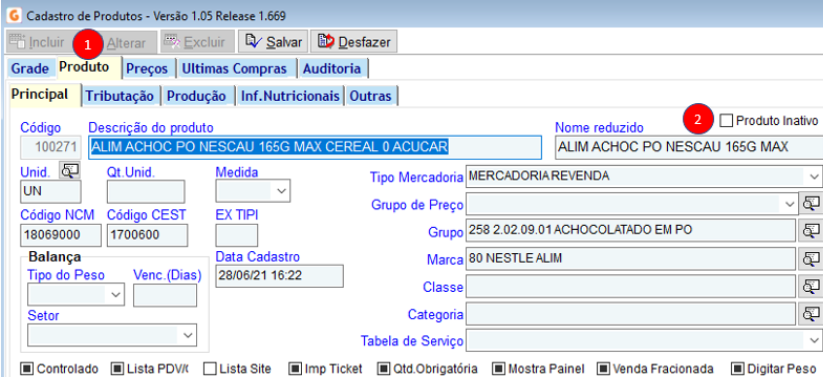Open the Grupo de Preço search icon

click(x=811, y=204)
